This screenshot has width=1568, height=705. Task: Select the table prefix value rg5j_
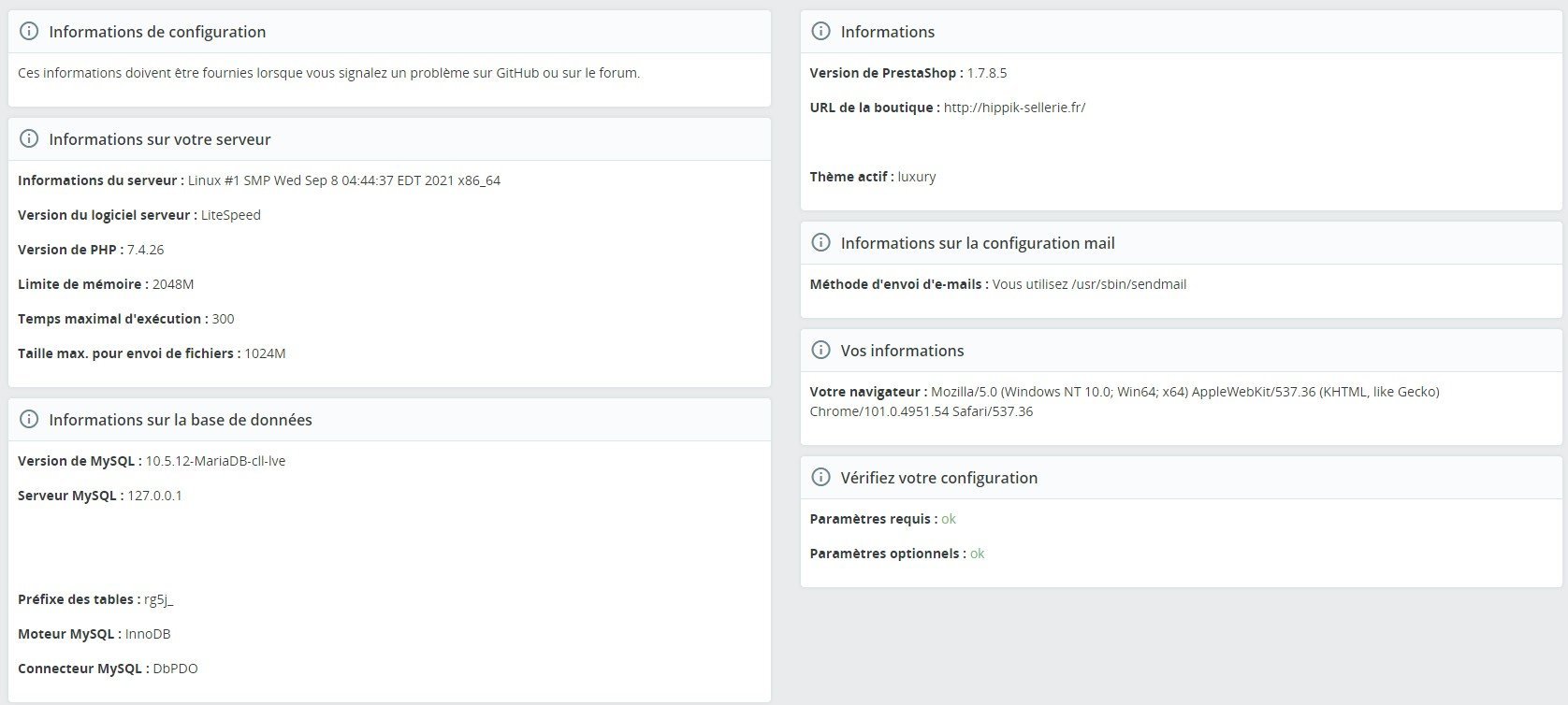(158, 599)
